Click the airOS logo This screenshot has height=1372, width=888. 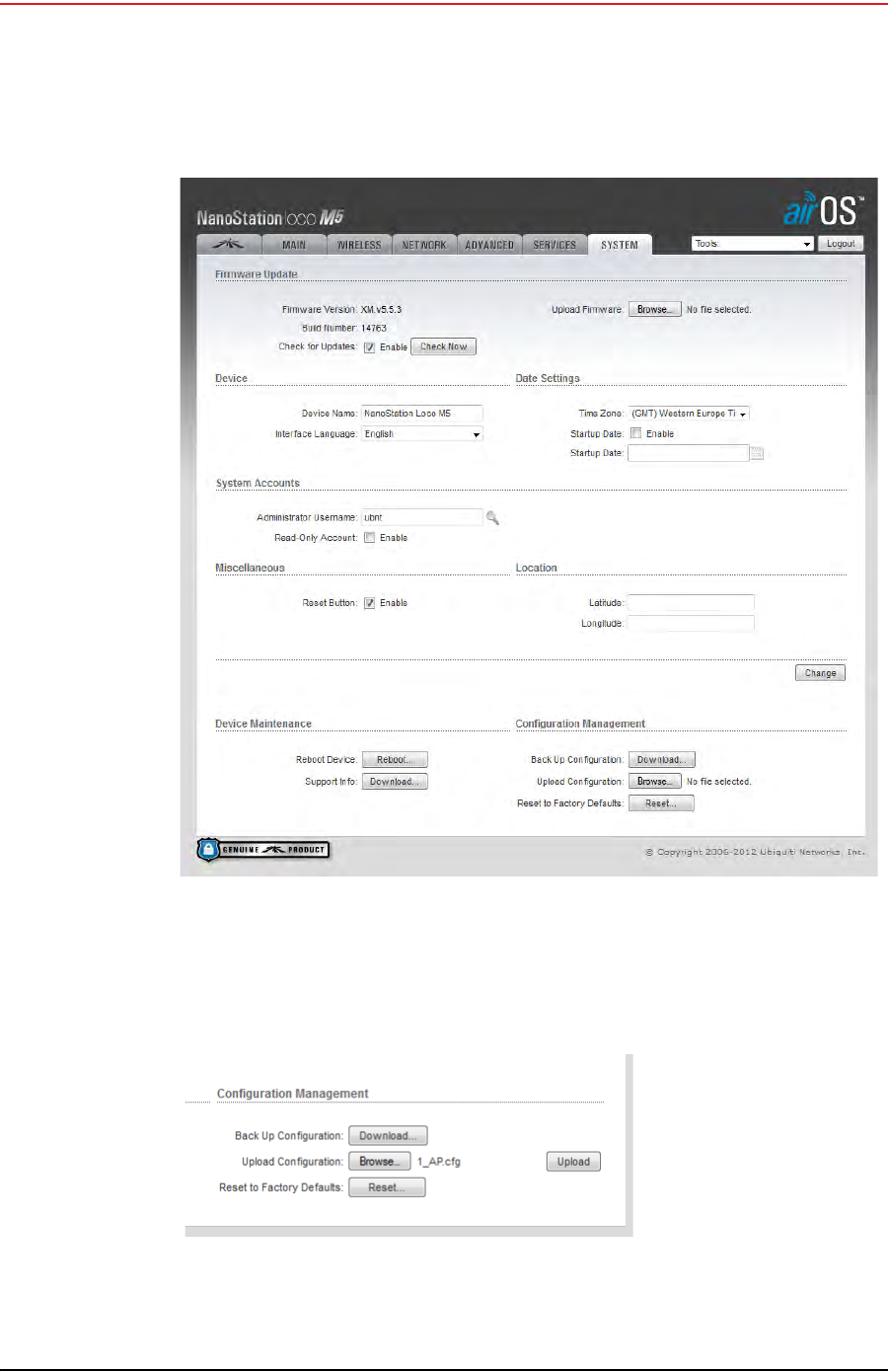[823, 207]
